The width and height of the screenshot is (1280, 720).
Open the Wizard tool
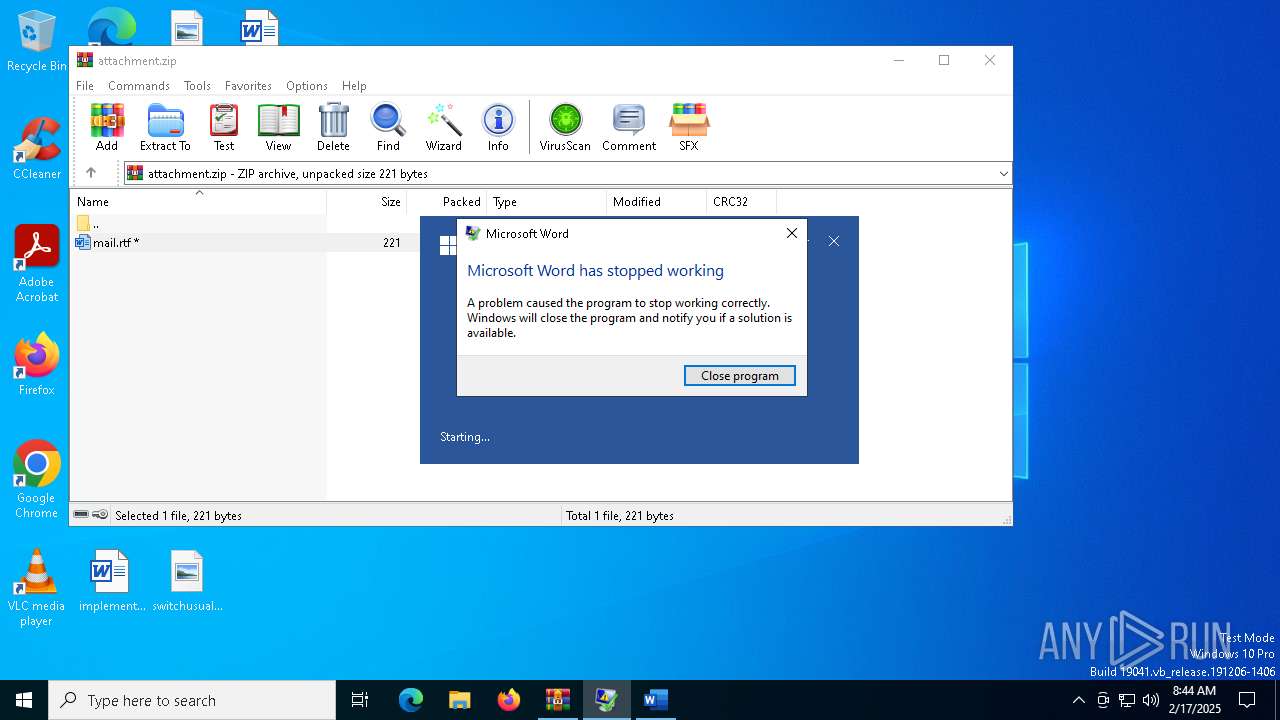coord(443,127)
